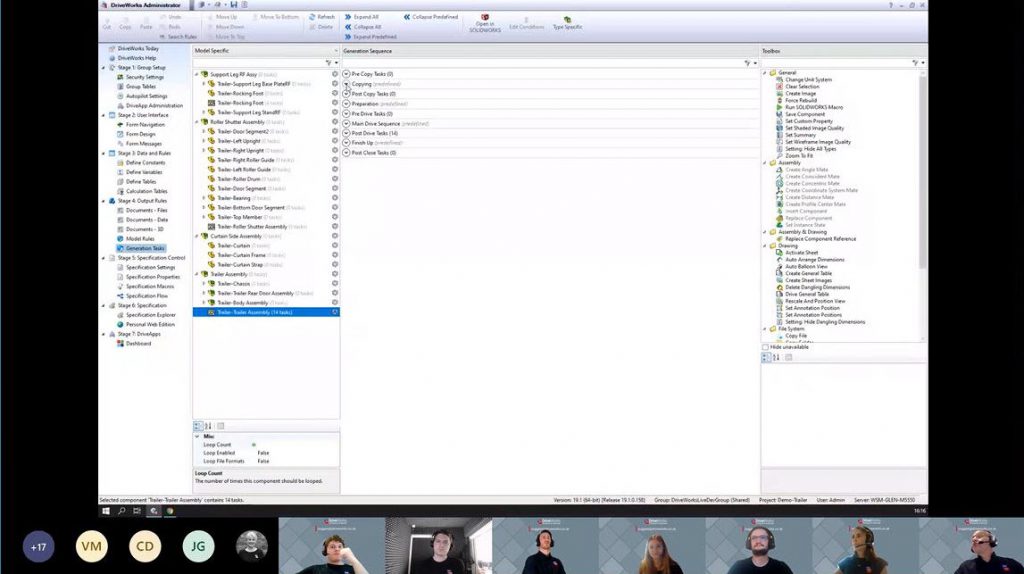The height and width of the screenshot is (574, 1024).
Task: Click the filter icon above the Model Specific tree
Action: (x=328, y=63)
